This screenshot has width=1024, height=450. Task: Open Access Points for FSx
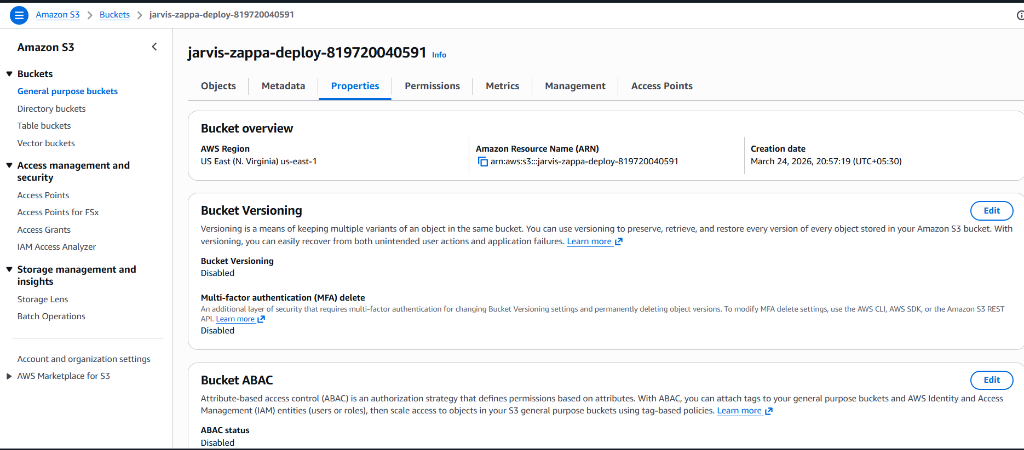pos(57,212)
